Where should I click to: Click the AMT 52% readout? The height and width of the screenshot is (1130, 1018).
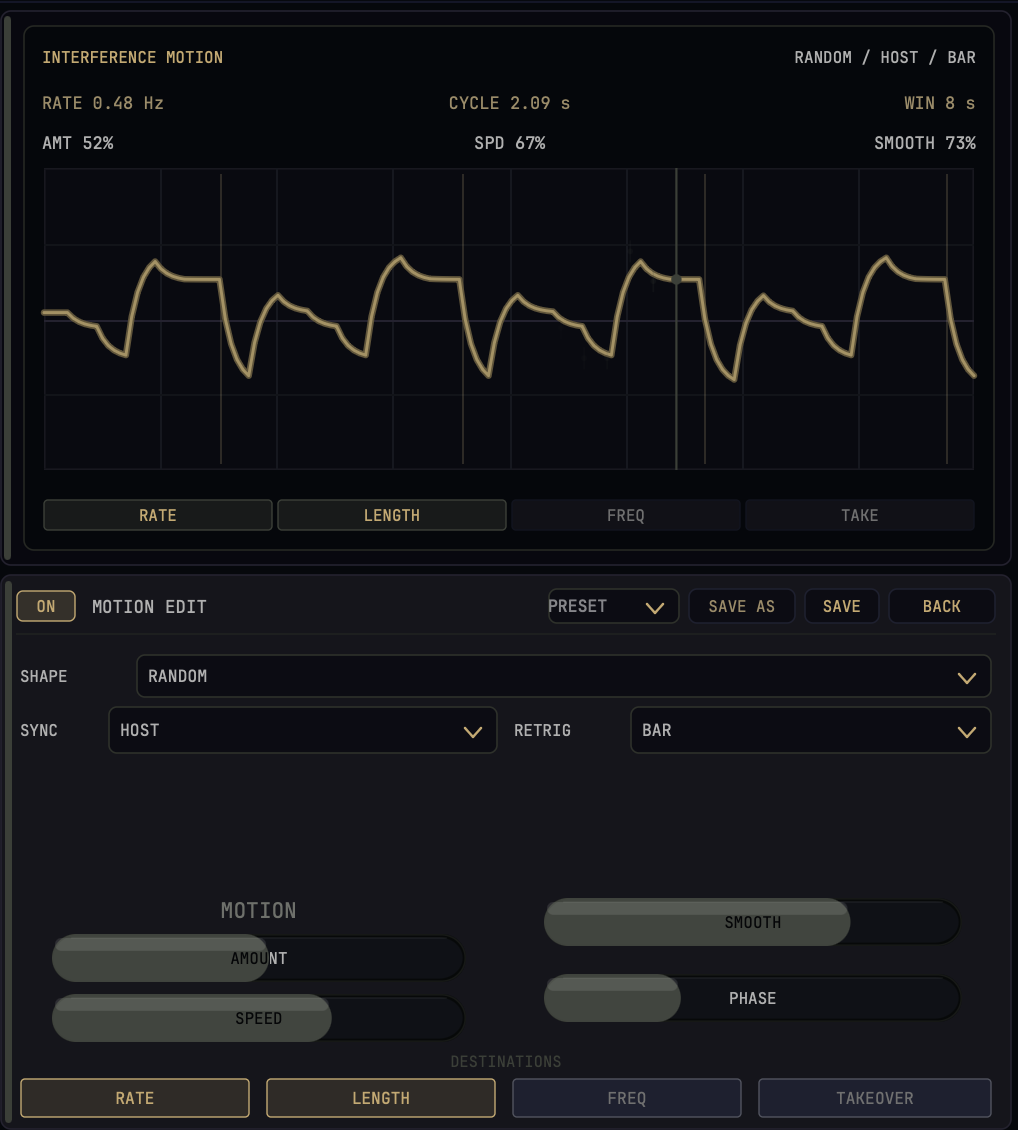78,143
